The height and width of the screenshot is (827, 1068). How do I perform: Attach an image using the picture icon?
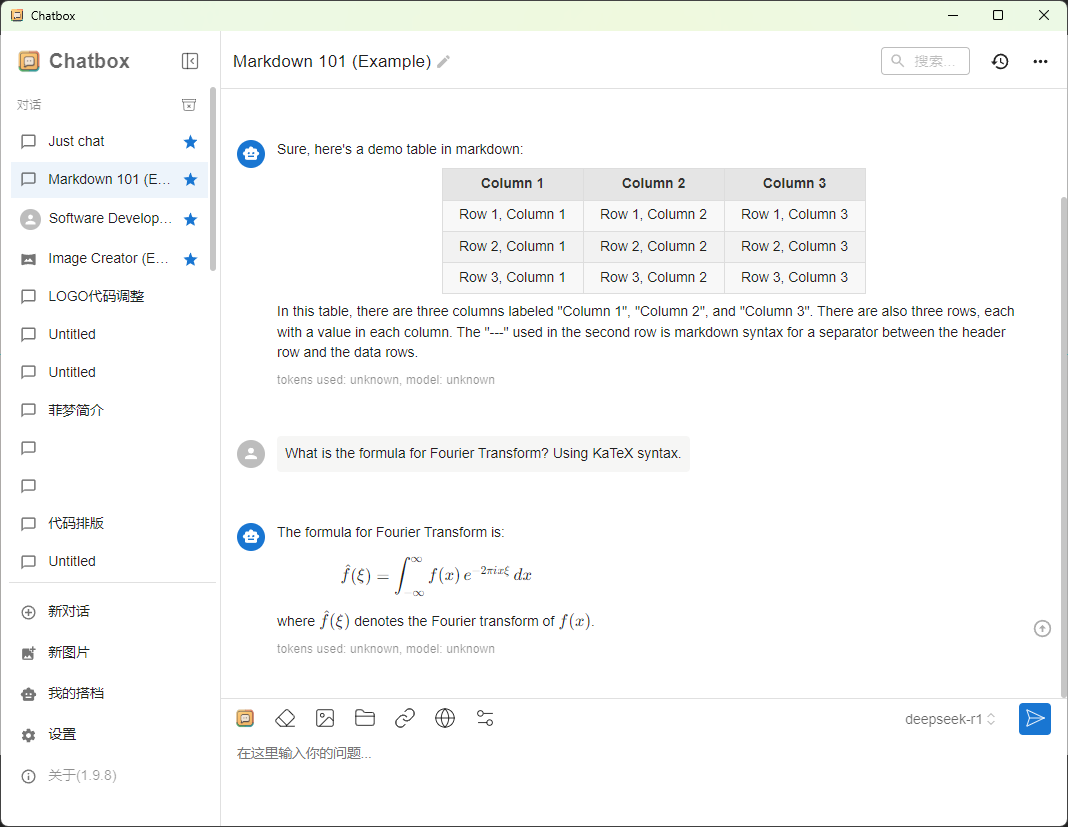(x=325, y=718)
